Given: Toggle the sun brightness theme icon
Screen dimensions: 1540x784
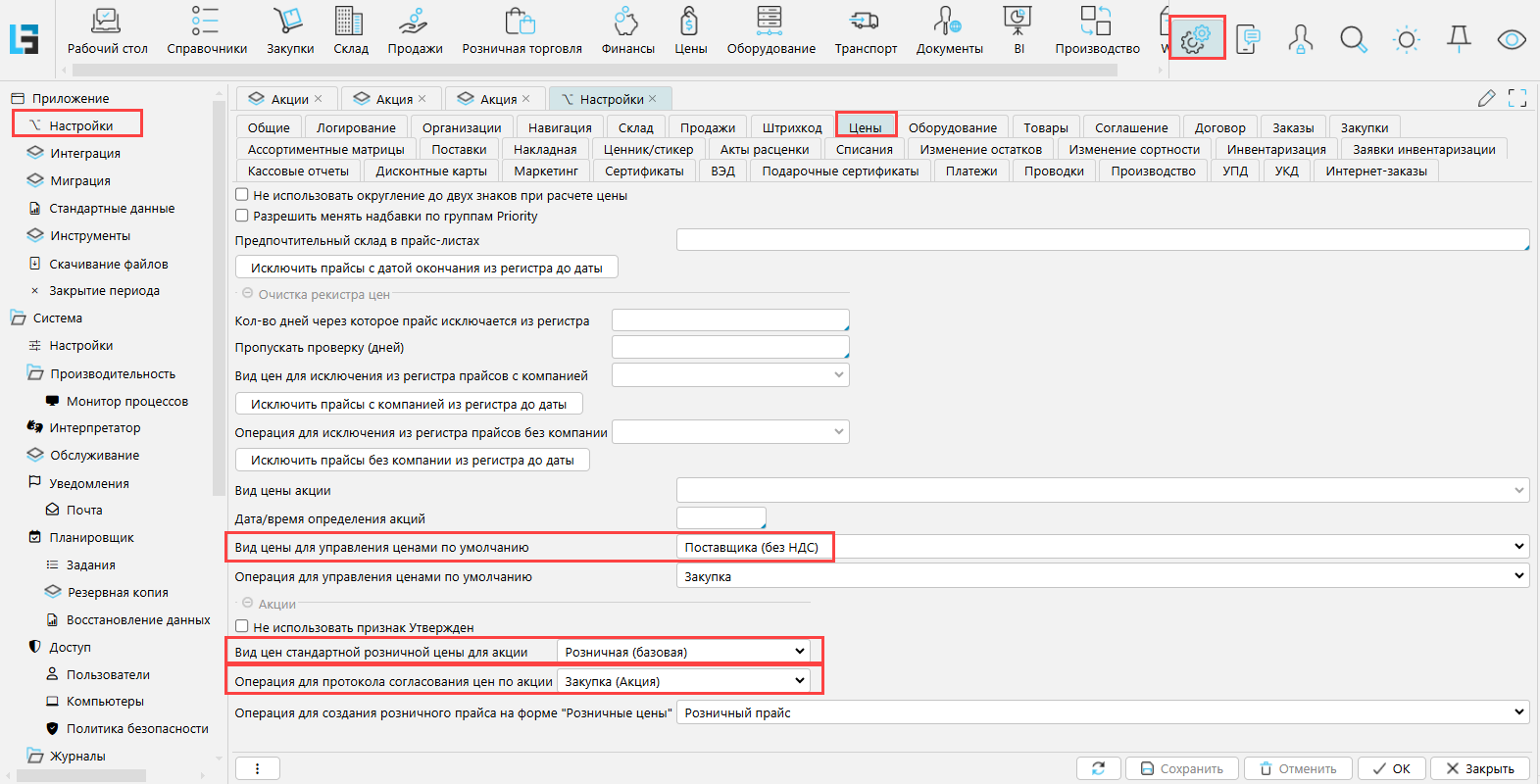Looking at the screenshot, I should click(1406, 39).
